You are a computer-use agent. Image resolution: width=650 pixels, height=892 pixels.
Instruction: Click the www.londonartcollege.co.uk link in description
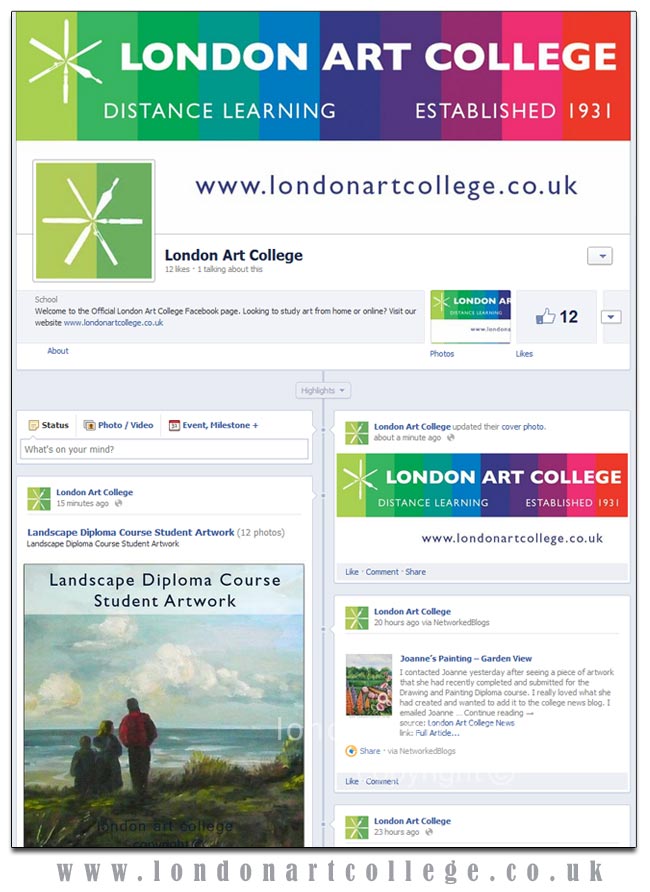tap(113, 323)
